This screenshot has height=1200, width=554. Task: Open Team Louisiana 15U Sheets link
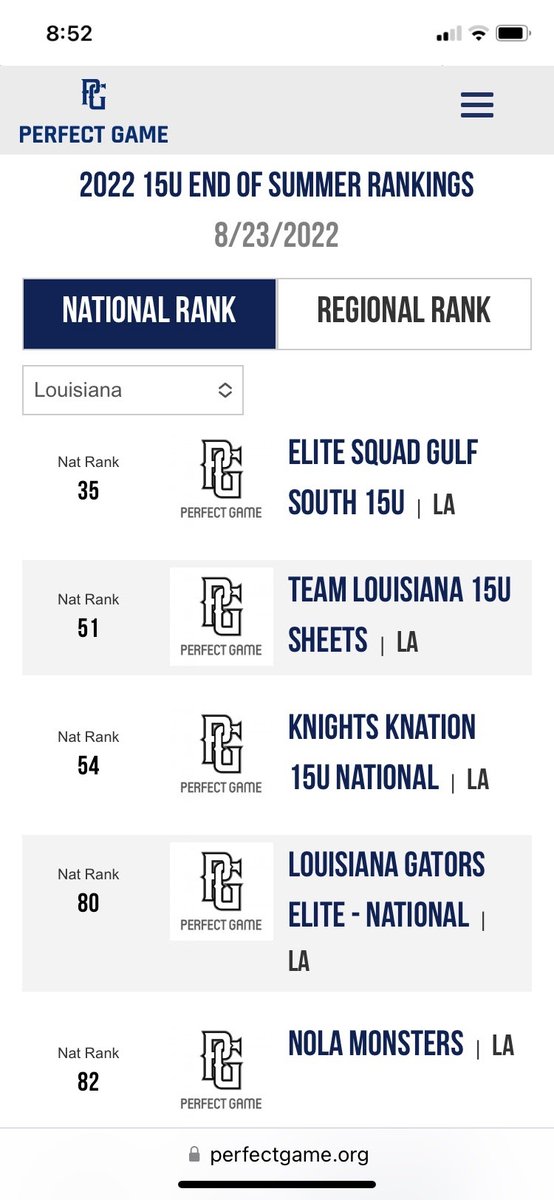tap(400, 616)
